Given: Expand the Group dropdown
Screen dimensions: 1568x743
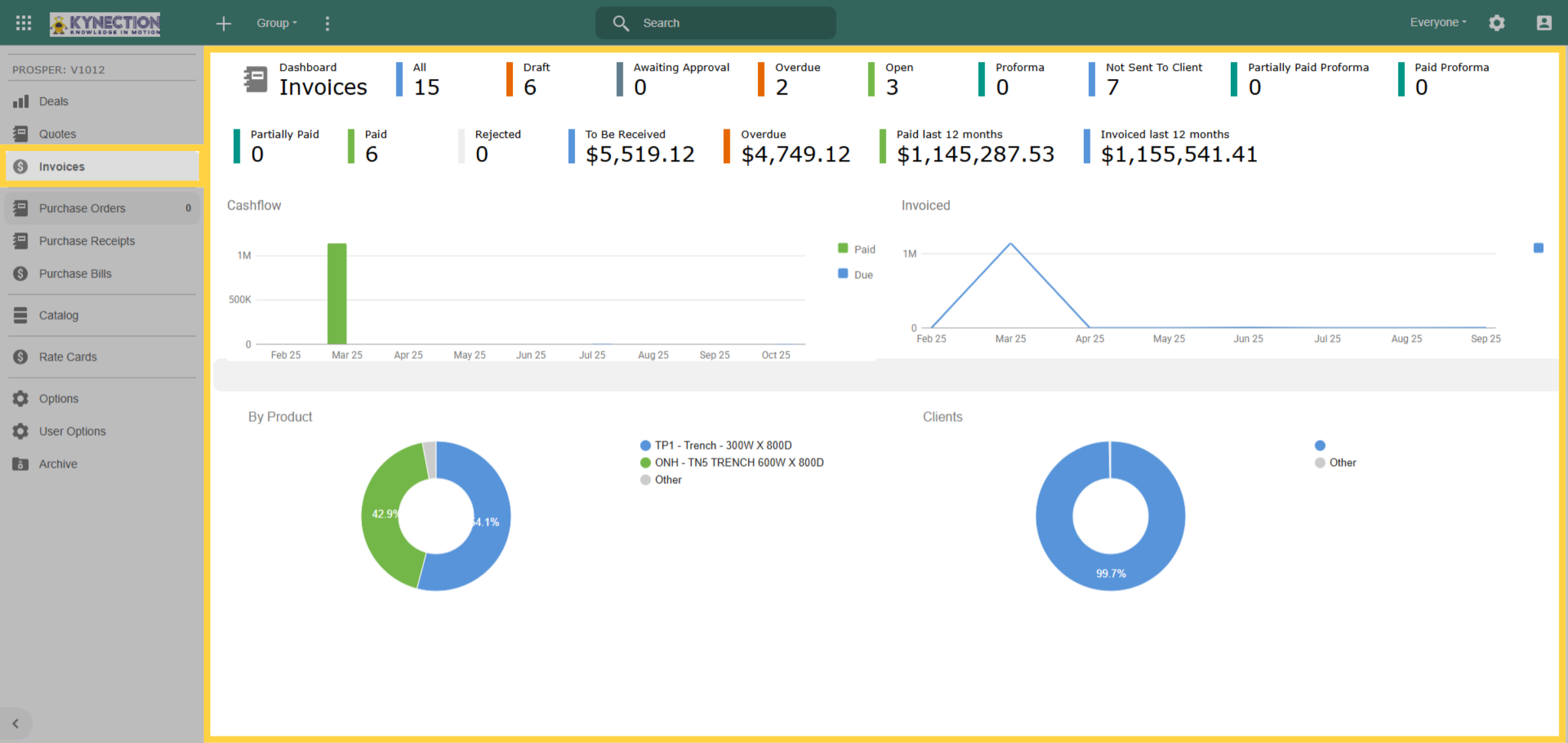Looking at the screenshot, I should point(276,23).
